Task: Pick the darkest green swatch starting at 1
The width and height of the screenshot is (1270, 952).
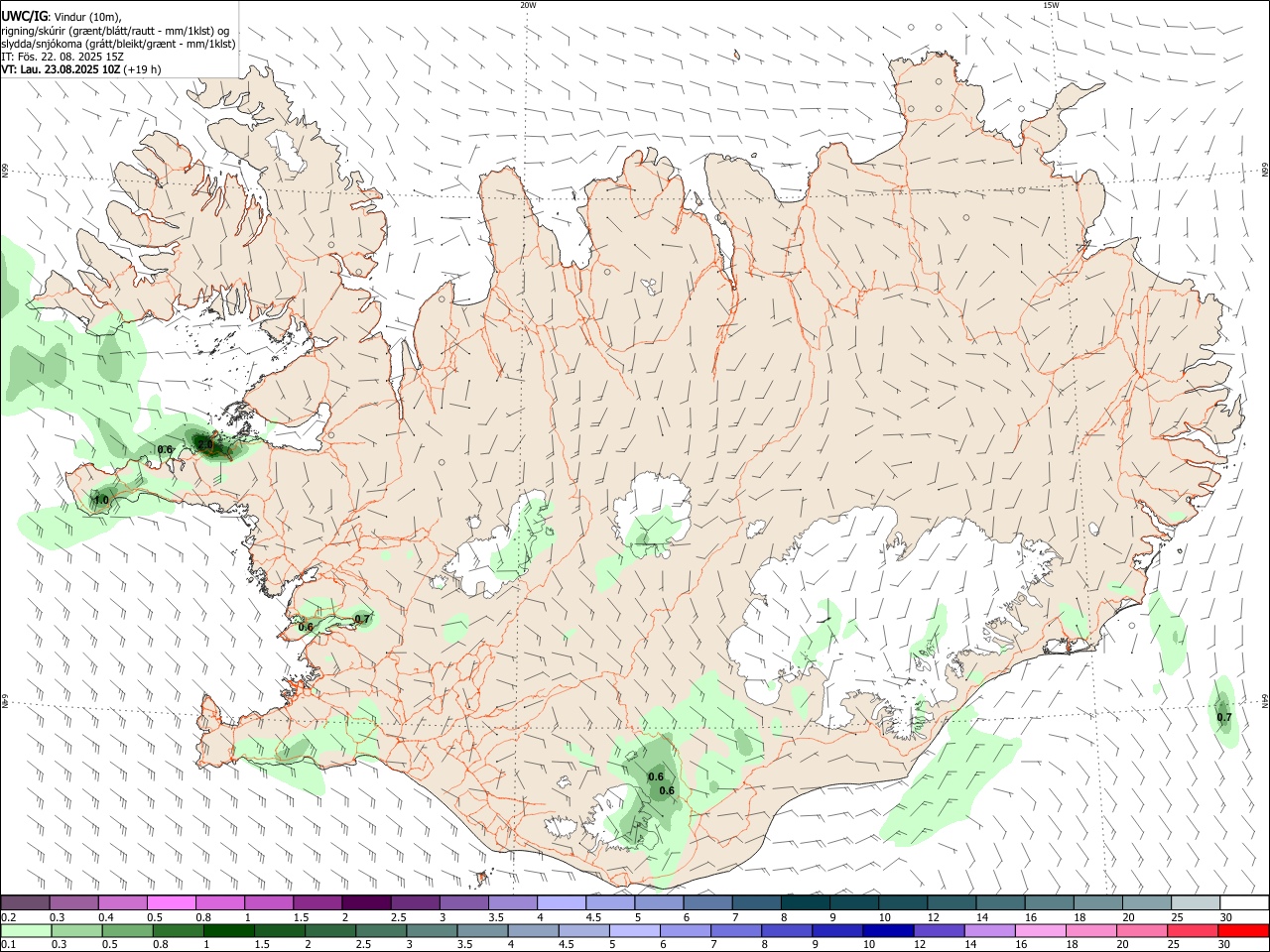Action: click(228, 931)
